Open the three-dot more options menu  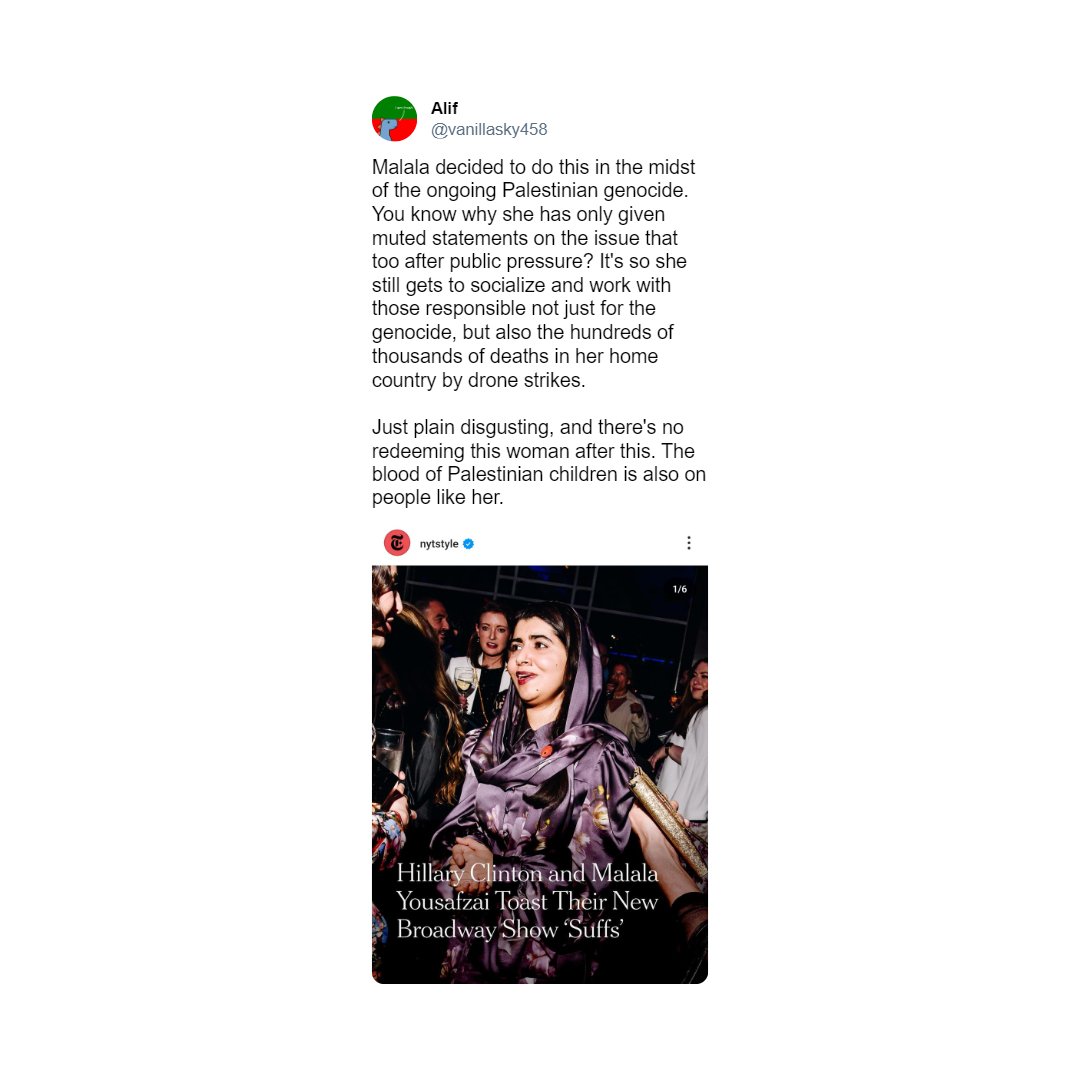688,543
